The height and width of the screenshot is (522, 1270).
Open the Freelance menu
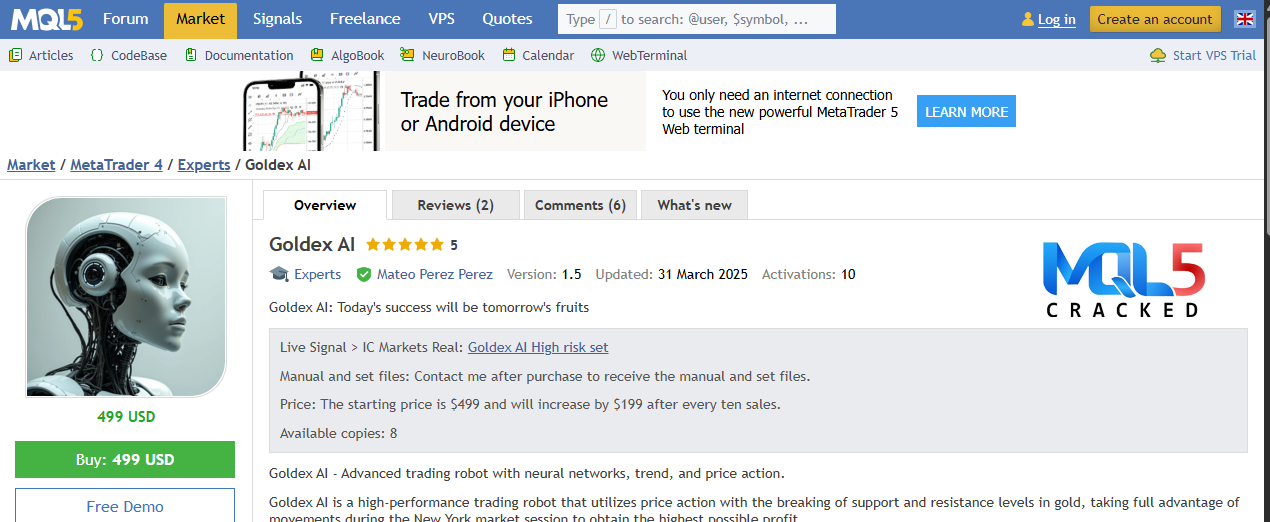pyautogui.click(x=365, y=19)
